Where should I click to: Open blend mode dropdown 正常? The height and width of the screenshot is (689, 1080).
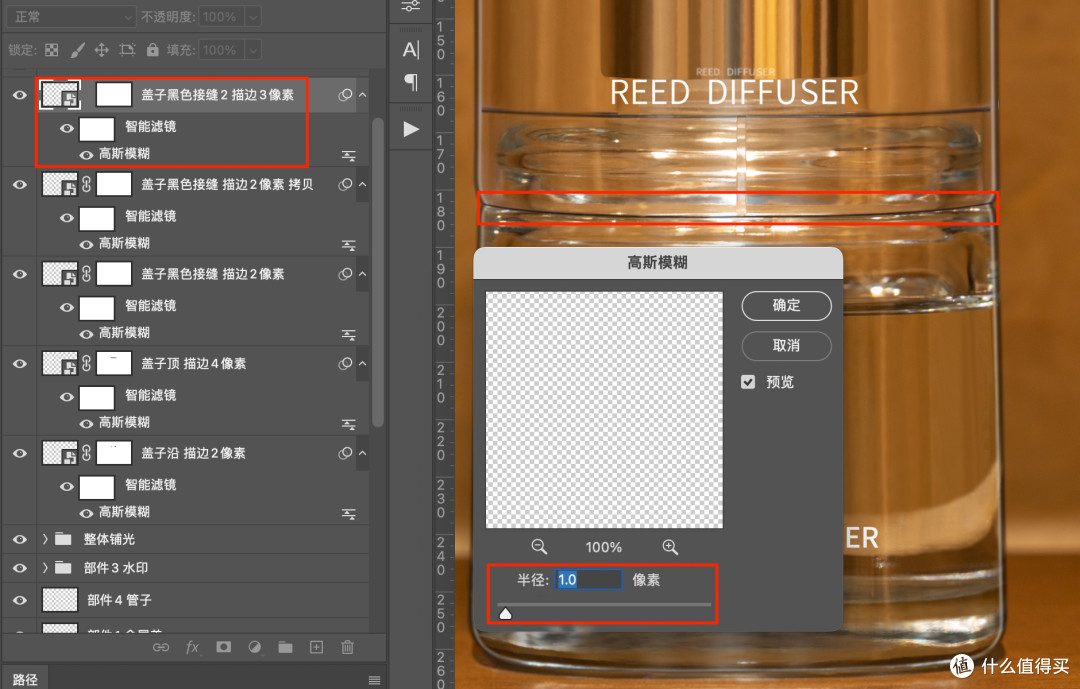(71, 17)
